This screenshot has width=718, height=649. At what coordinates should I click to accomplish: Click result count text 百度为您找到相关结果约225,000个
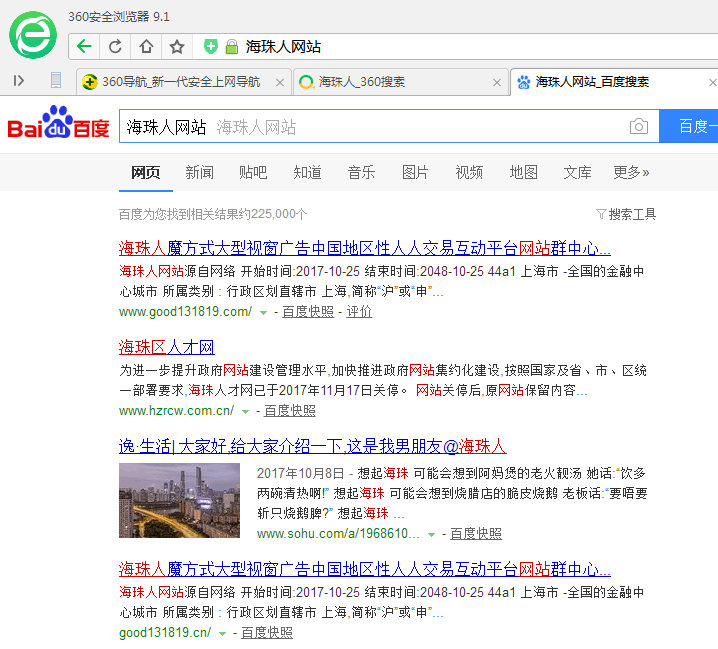[x=213, y=214]
